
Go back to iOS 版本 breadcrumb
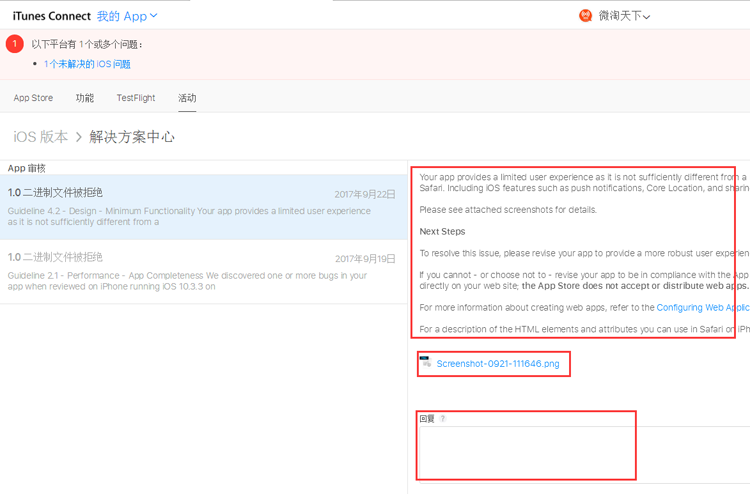coord(40,137)
